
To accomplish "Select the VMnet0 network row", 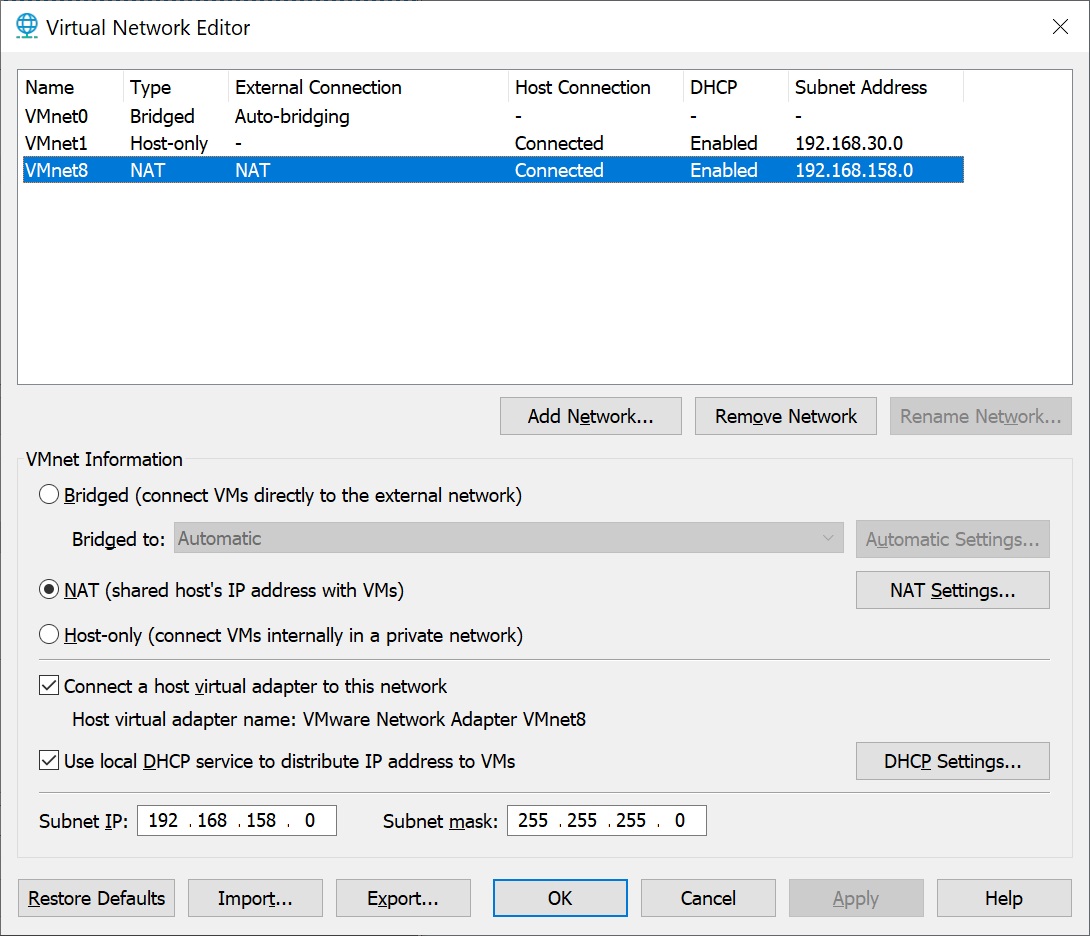I will 494,116.
